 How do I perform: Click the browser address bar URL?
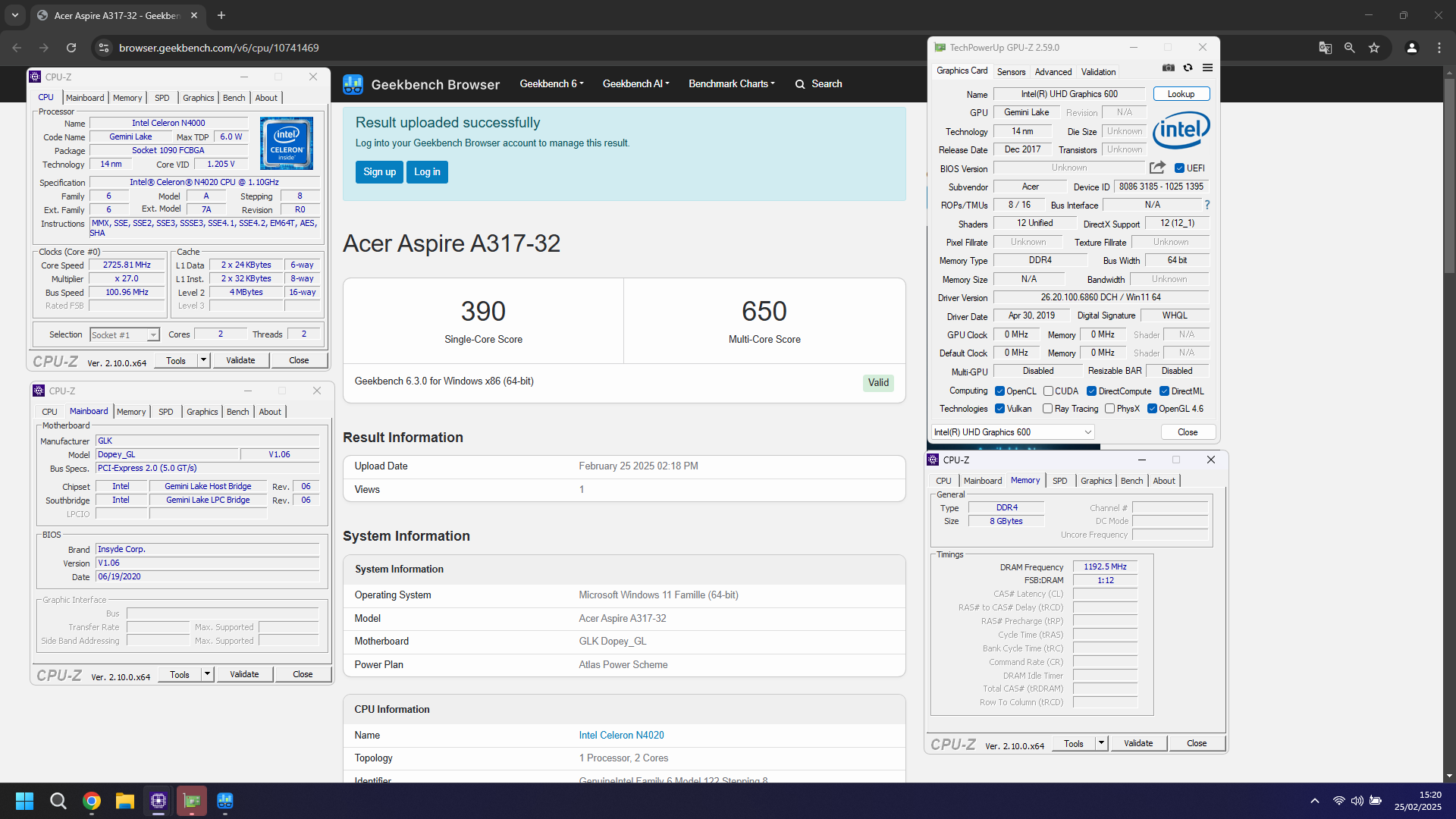click(x=218, y=48)
